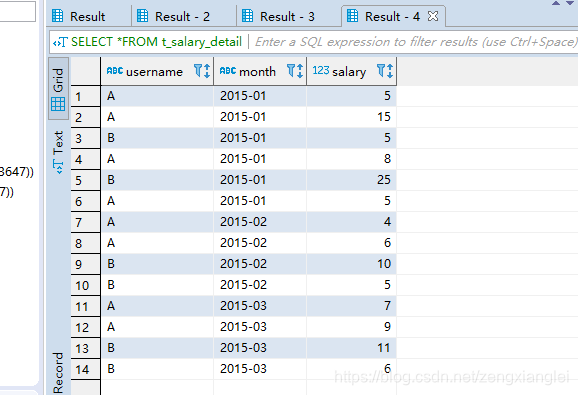
Task: Click salary cell 11 in row 13
Action: (x=351, y=348)
